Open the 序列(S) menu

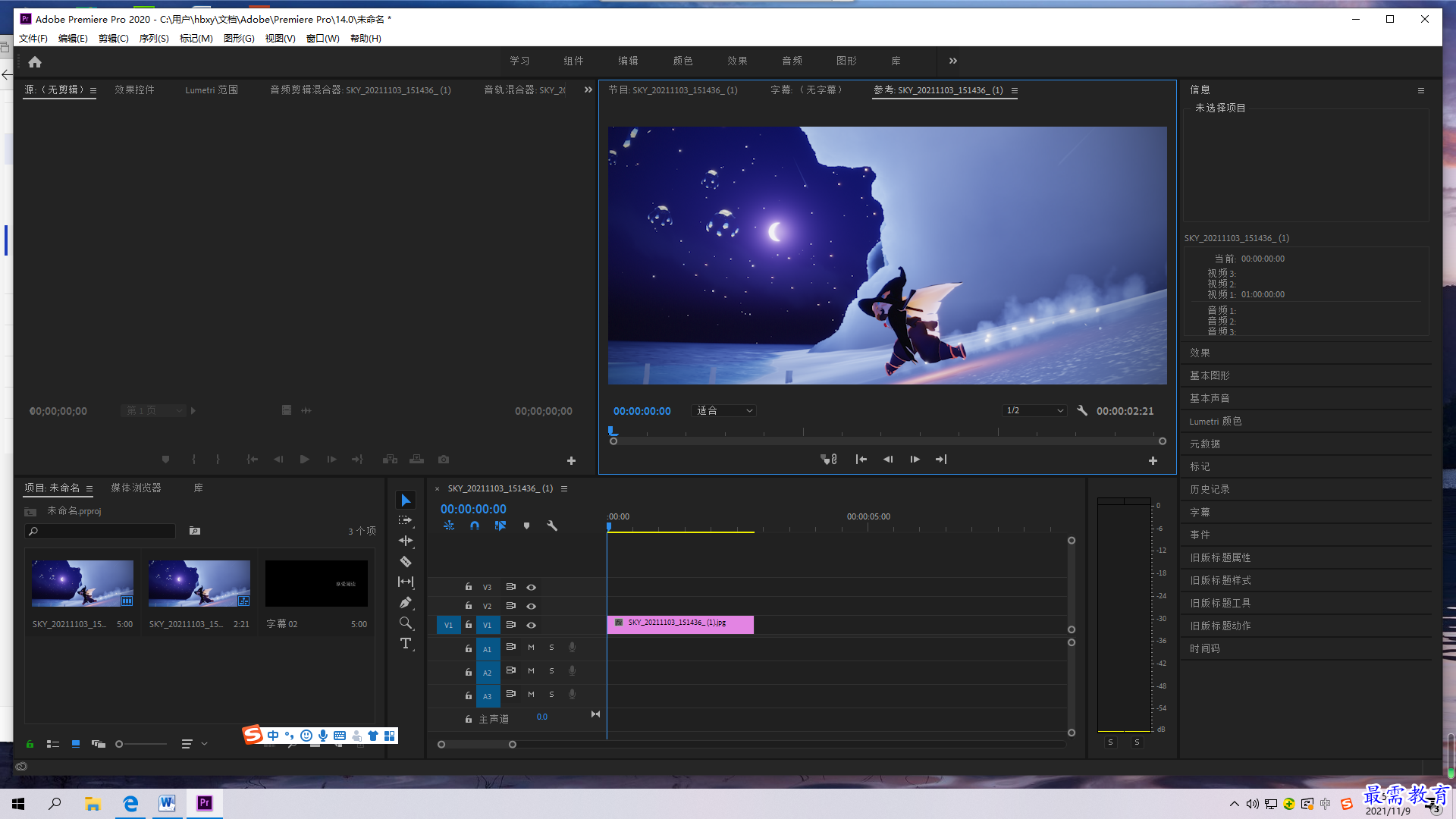click(154, 38)
